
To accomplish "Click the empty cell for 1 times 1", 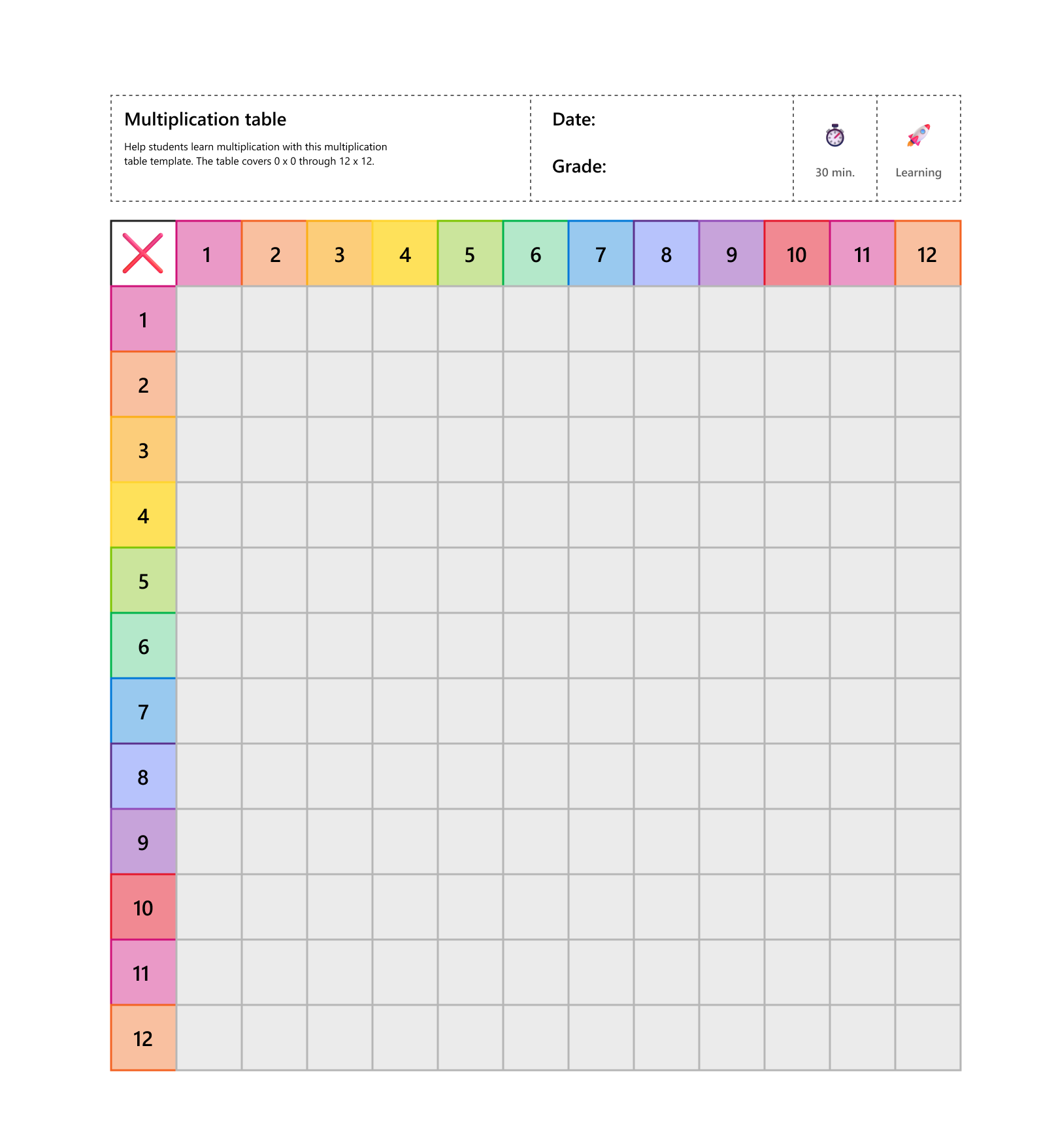I will pos(209,319).
